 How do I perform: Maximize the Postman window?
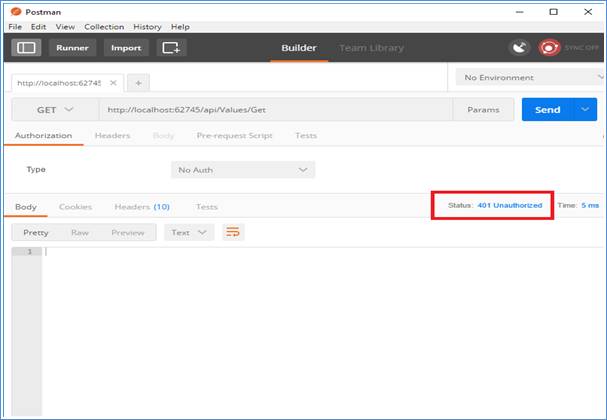[554, 12]
